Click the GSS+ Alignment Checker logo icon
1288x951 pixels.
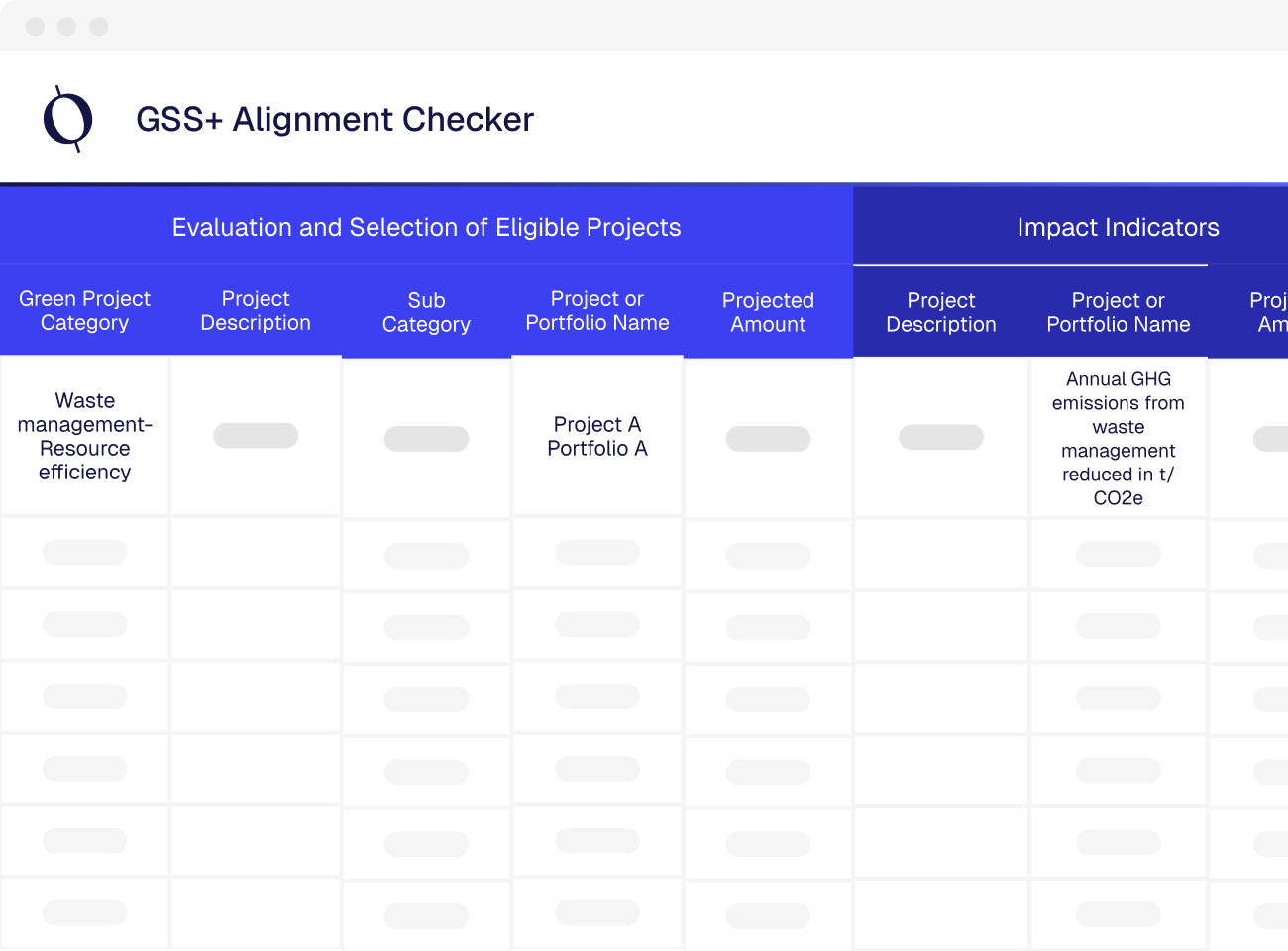pyautogui.click(x=68, y=119)
